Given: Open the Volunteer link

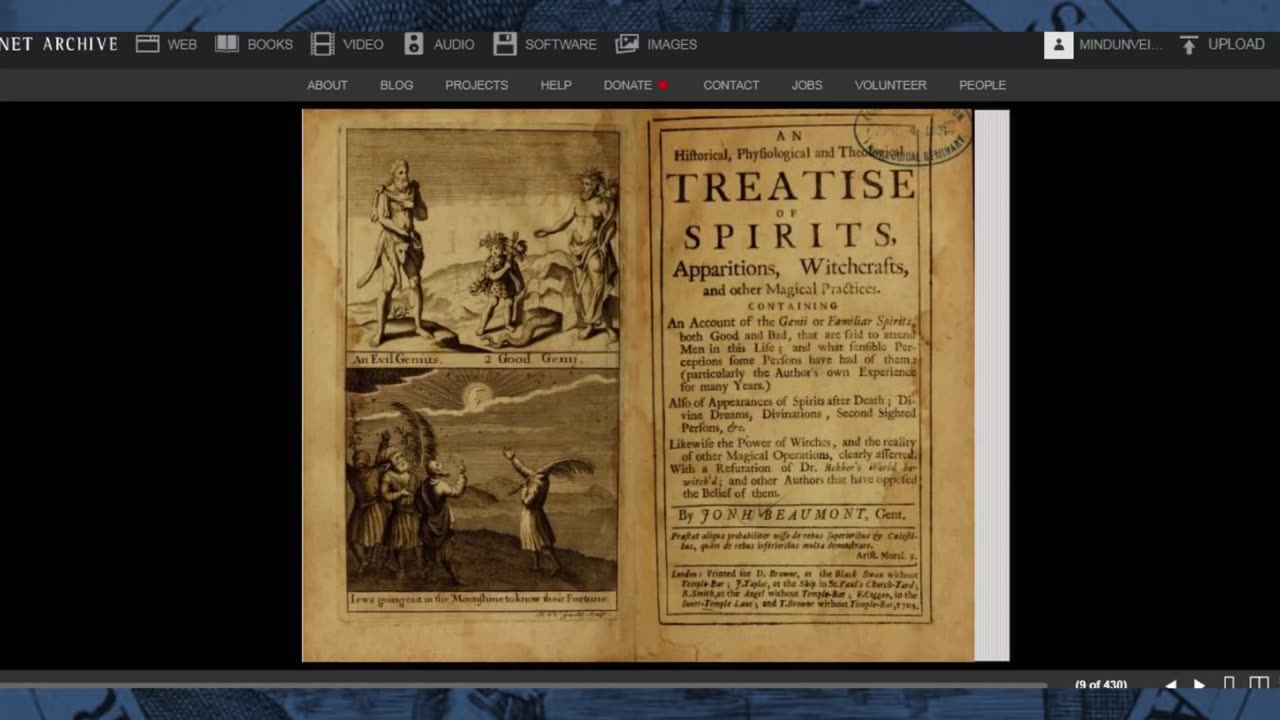Looking at the screenshot, I should [890, 85].
